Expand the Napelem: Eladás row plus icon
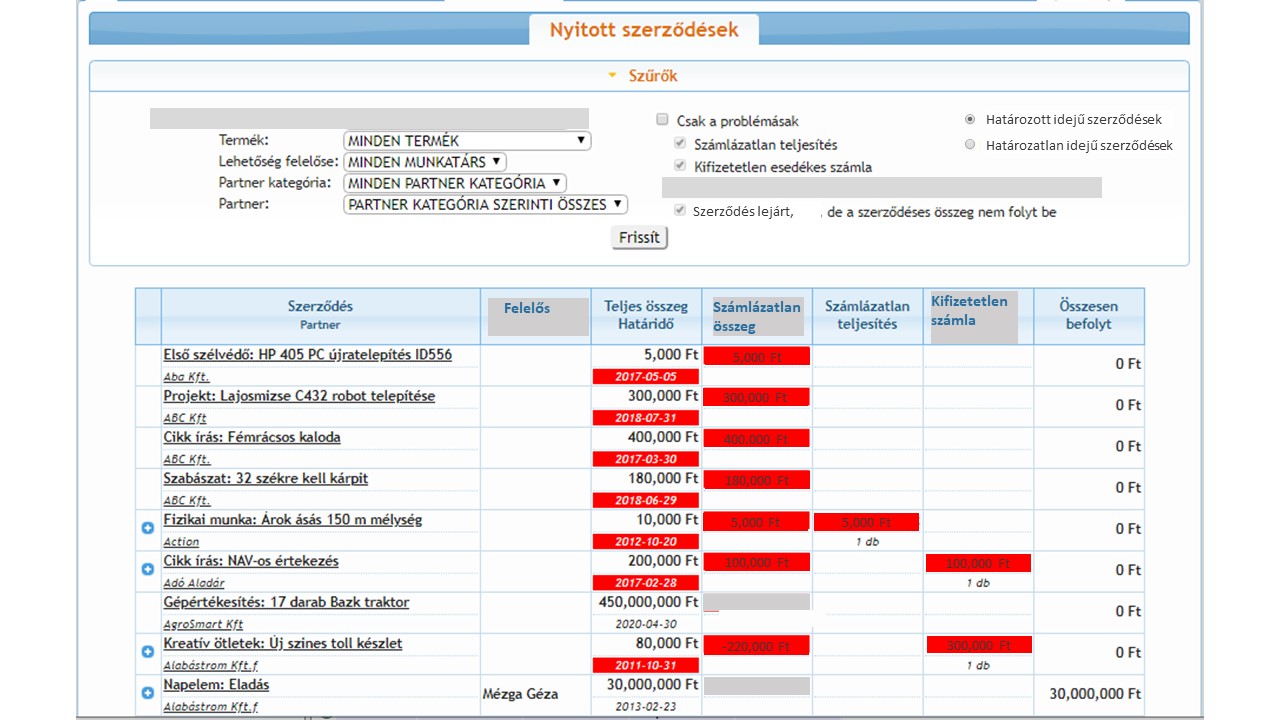The width and height of the screenshot is (1280, 720). 148,692
